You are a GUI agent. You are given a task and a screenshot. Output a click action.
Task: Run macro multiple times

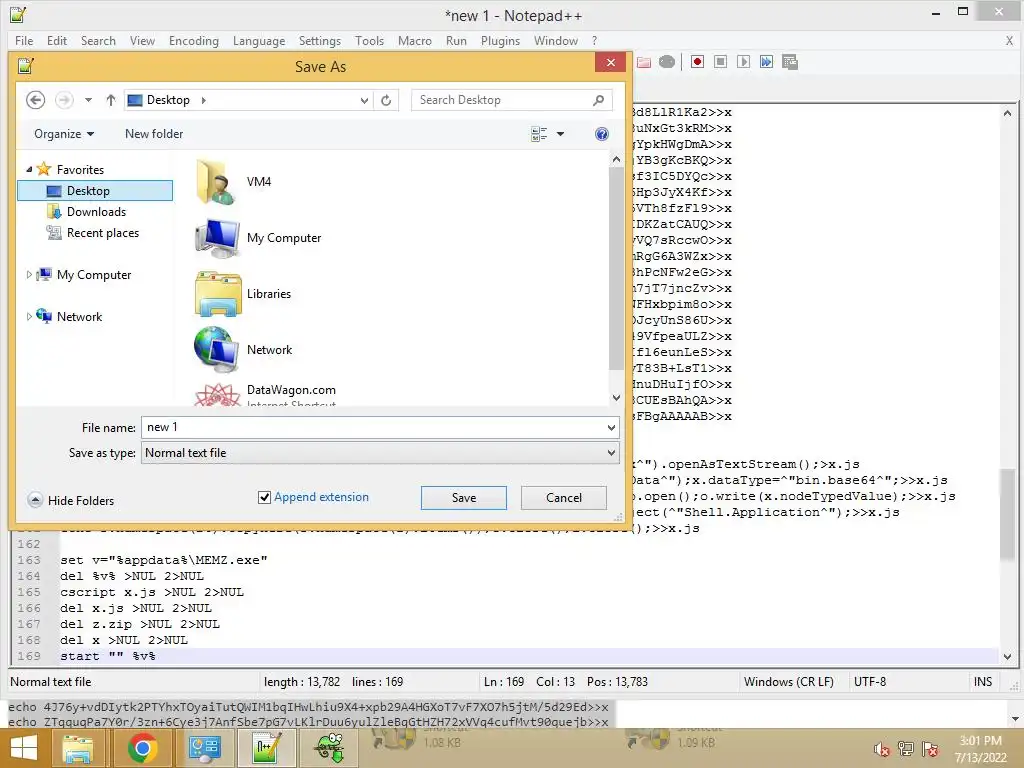[x=766, y=62]
